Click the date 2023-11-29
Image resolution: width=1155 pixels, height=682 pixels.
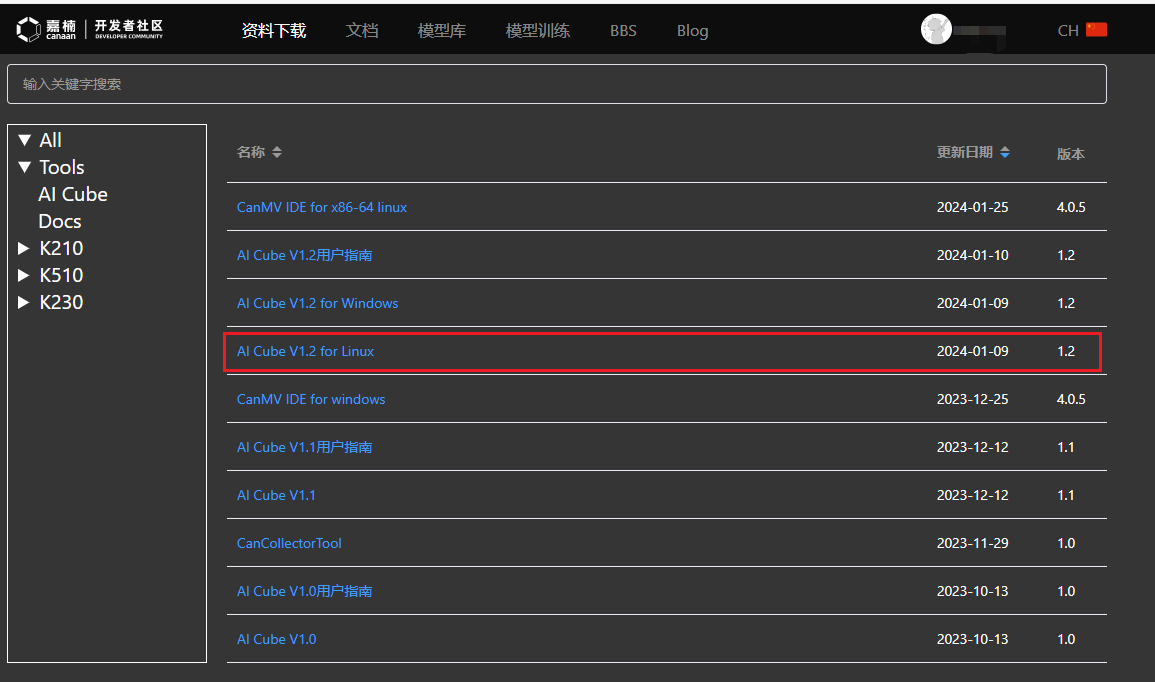(x=972, y=543)
